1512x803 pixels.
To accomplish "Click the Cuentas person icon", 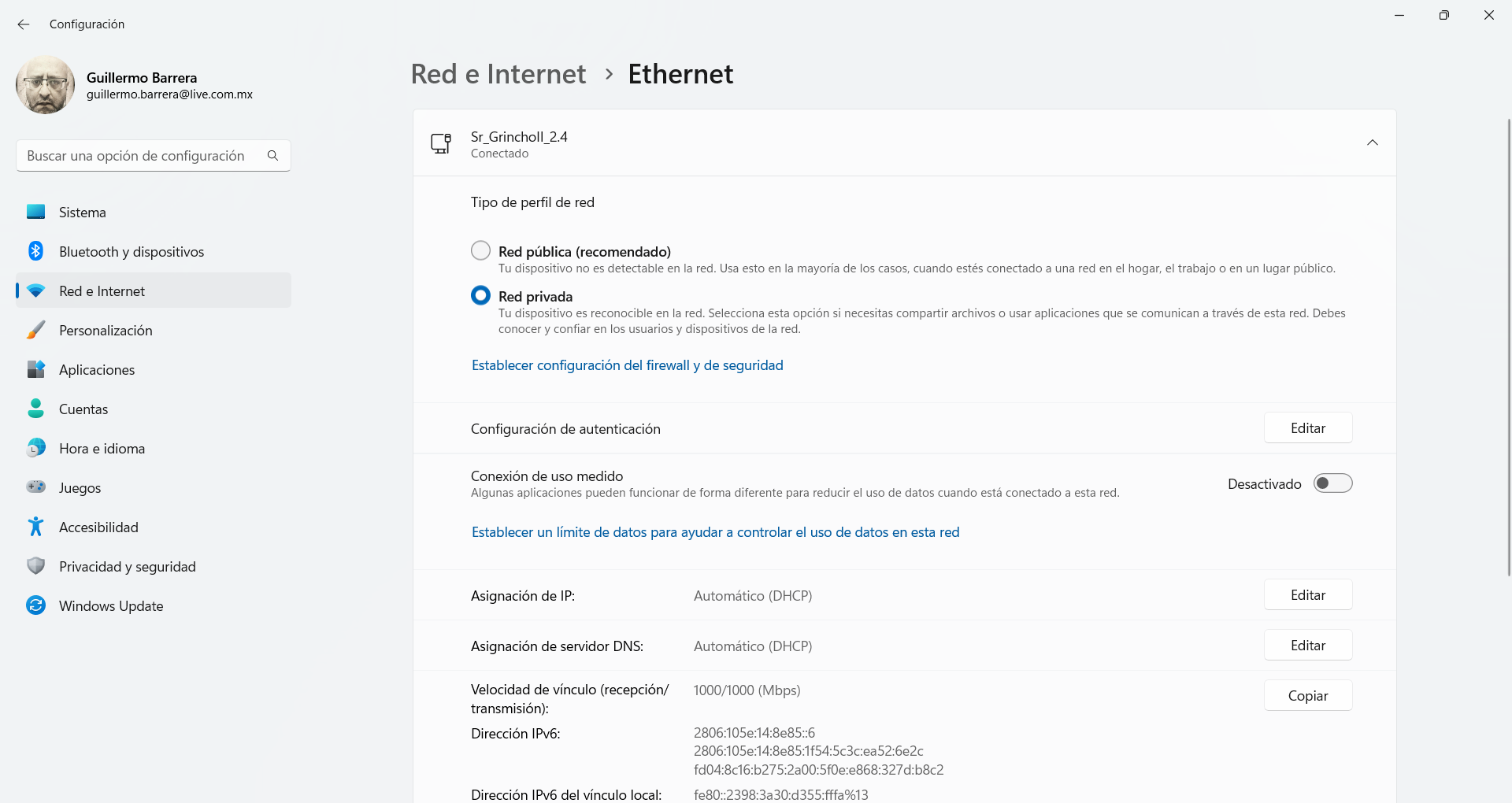I will (36, 409).
